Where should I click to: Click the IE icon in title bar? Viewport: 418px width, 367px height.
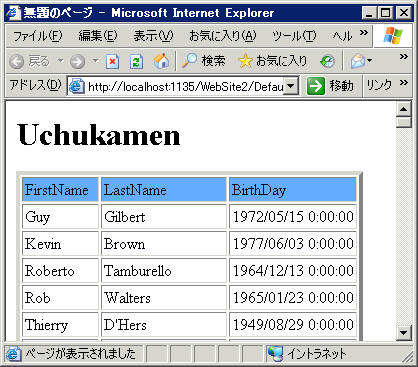13,13
